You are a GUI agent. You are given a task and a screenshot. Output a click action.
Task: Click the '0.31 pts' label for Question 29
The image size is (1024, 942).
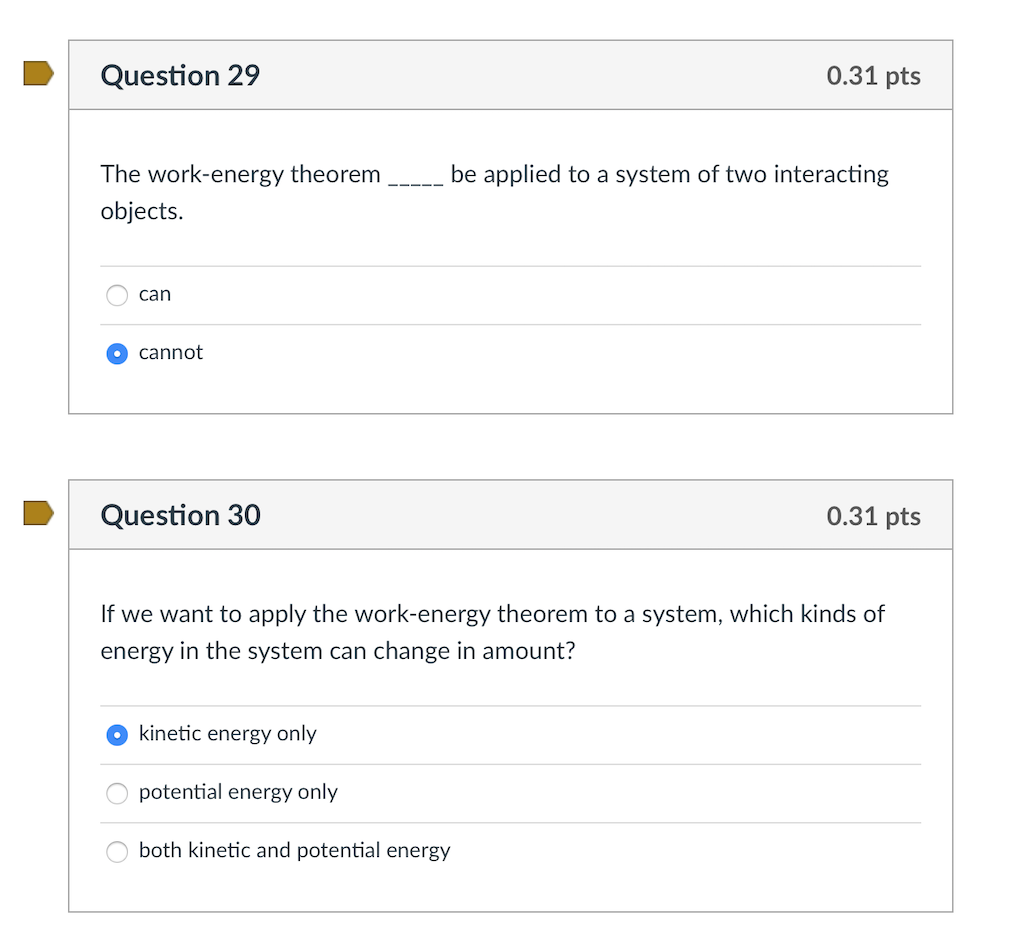click(873, 75)
